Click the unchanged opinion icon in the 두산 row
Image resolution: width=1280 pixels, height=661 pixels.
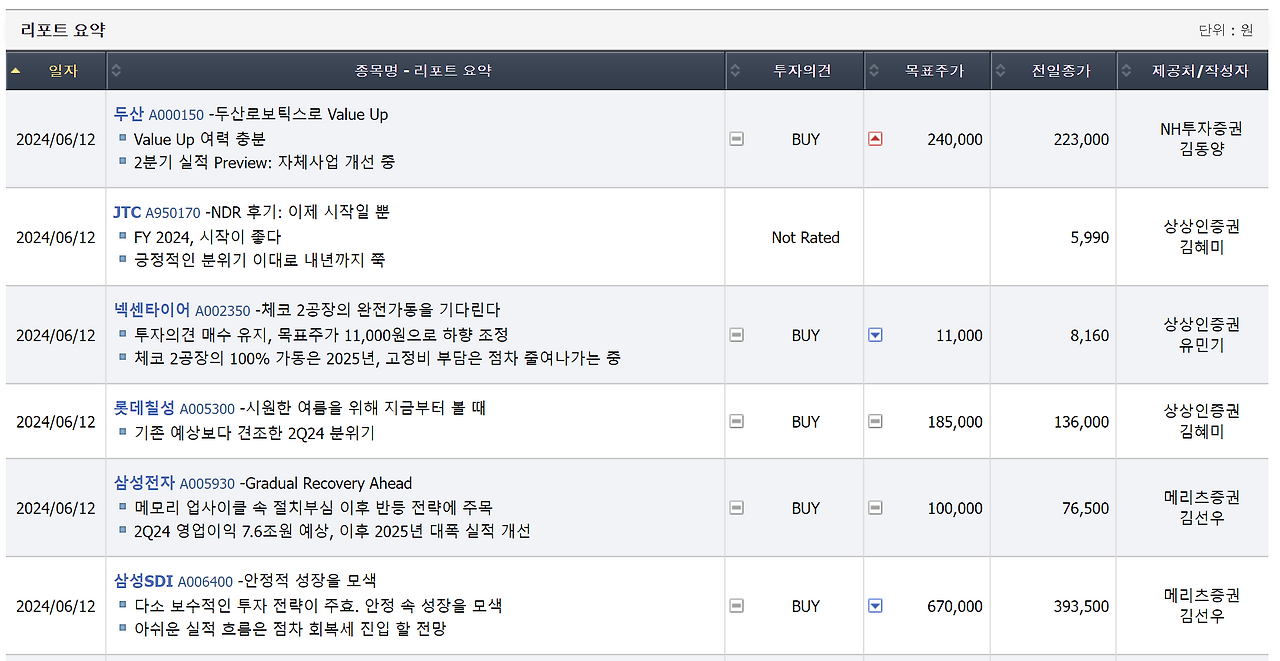(737, 139)
